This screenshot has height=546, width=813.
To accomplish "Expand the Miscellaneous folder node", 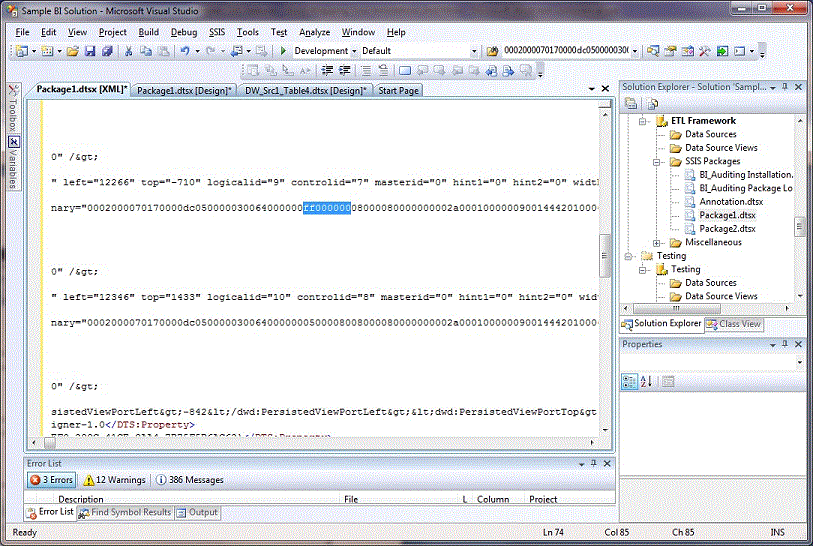I will pos(657,242).
